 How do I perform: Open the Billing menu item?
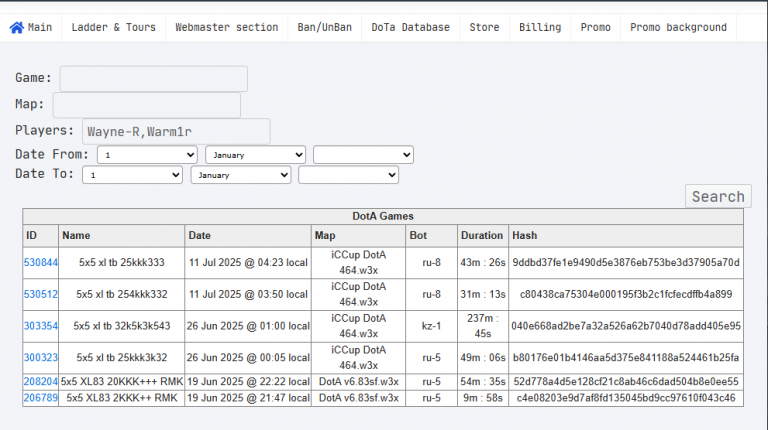540,27
